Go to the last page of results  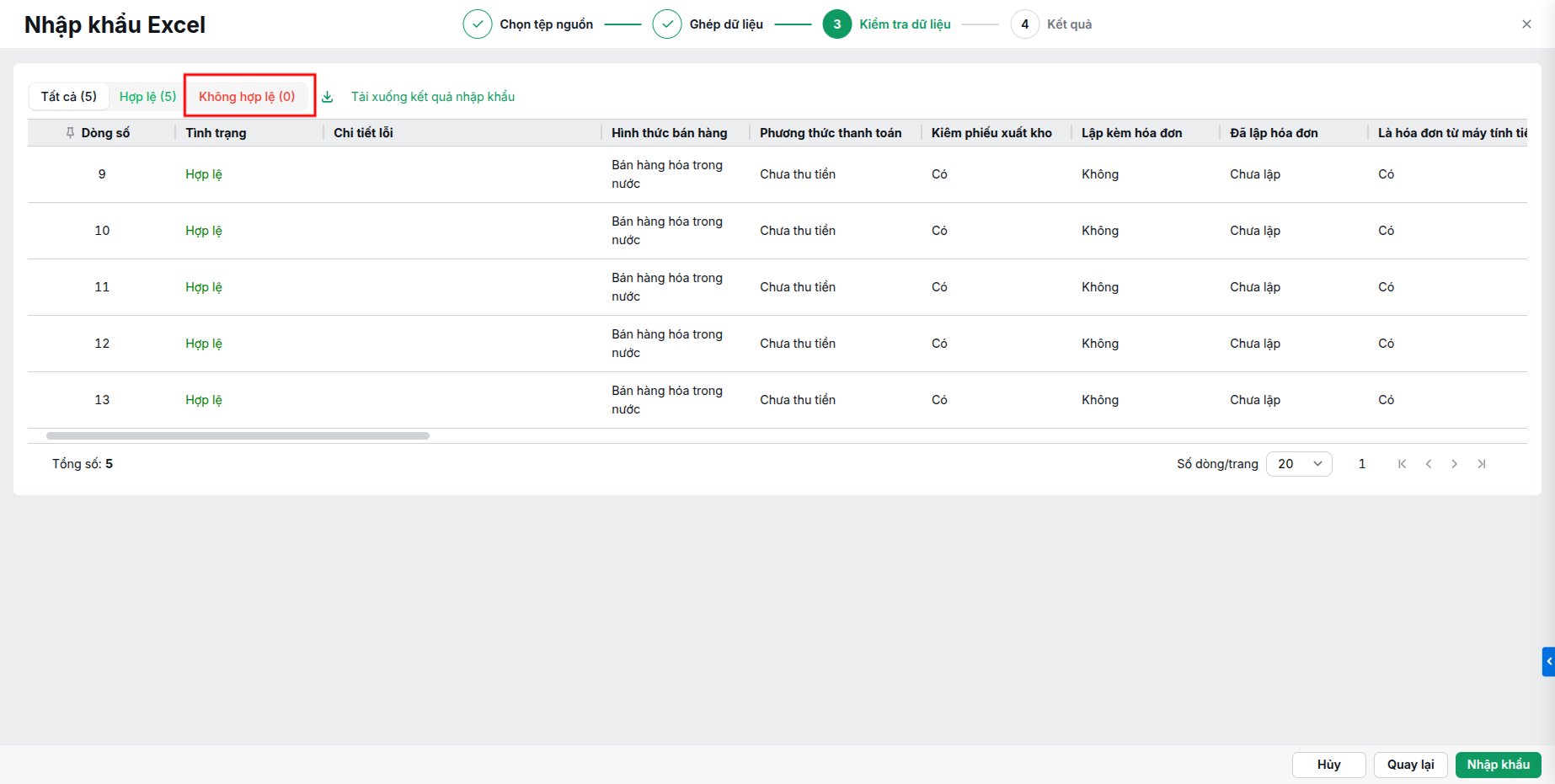pos(1482,464)
